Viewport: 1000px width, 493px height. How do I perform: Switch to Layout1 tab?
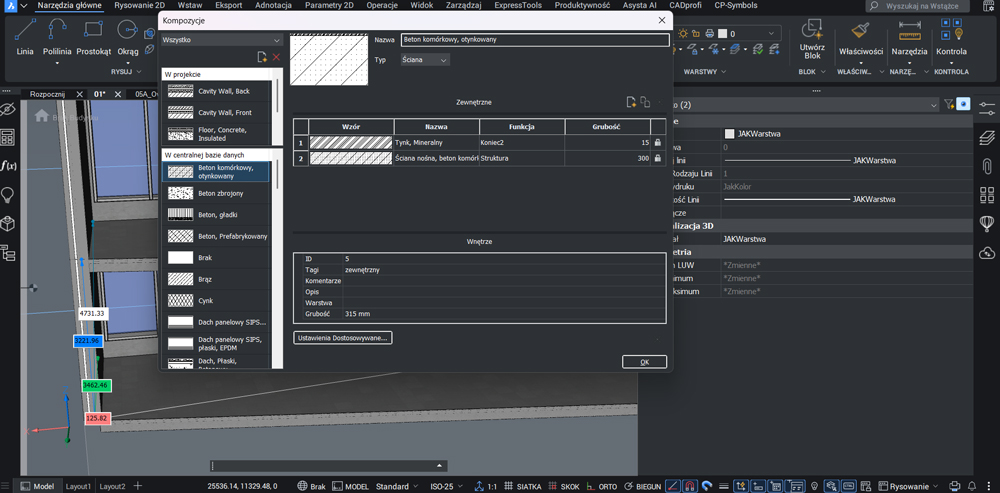click(x=78, y=486)
